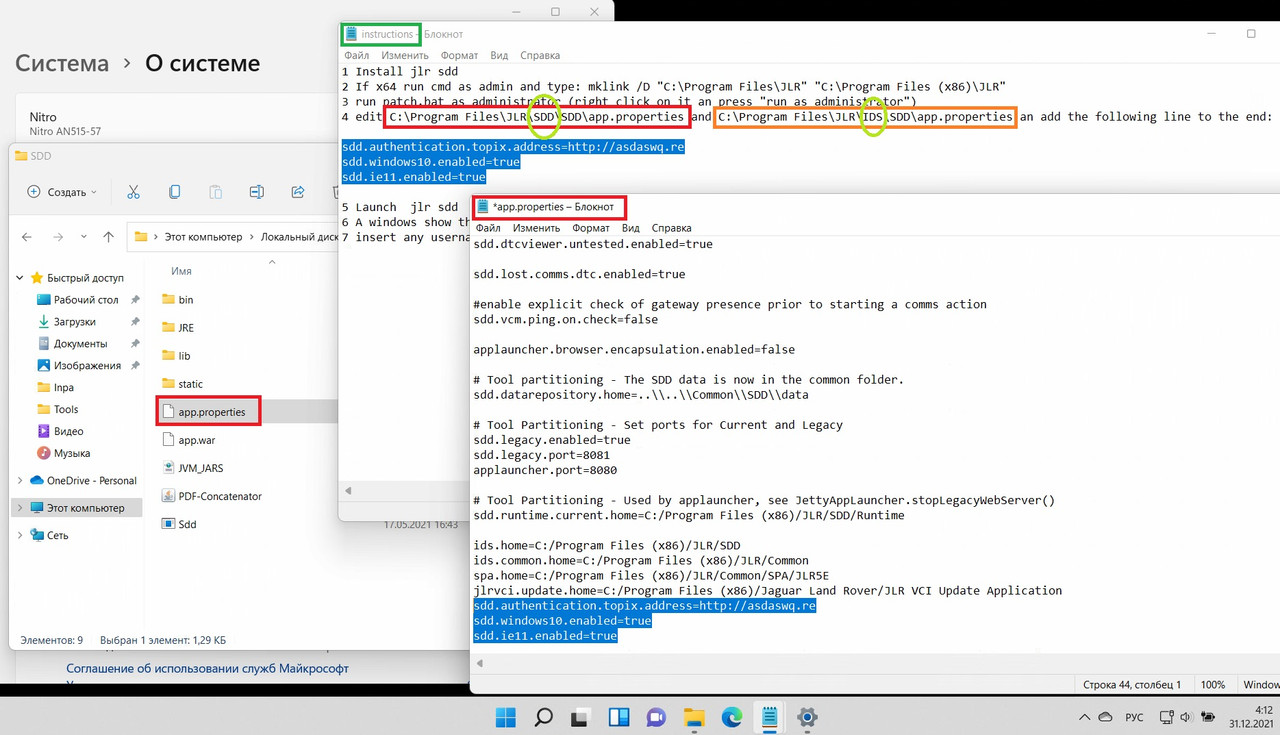This screenshot has width=1280, height=735.
Task: Open recent locations dropdown in Explorer navigation
Action: point(82,238)
